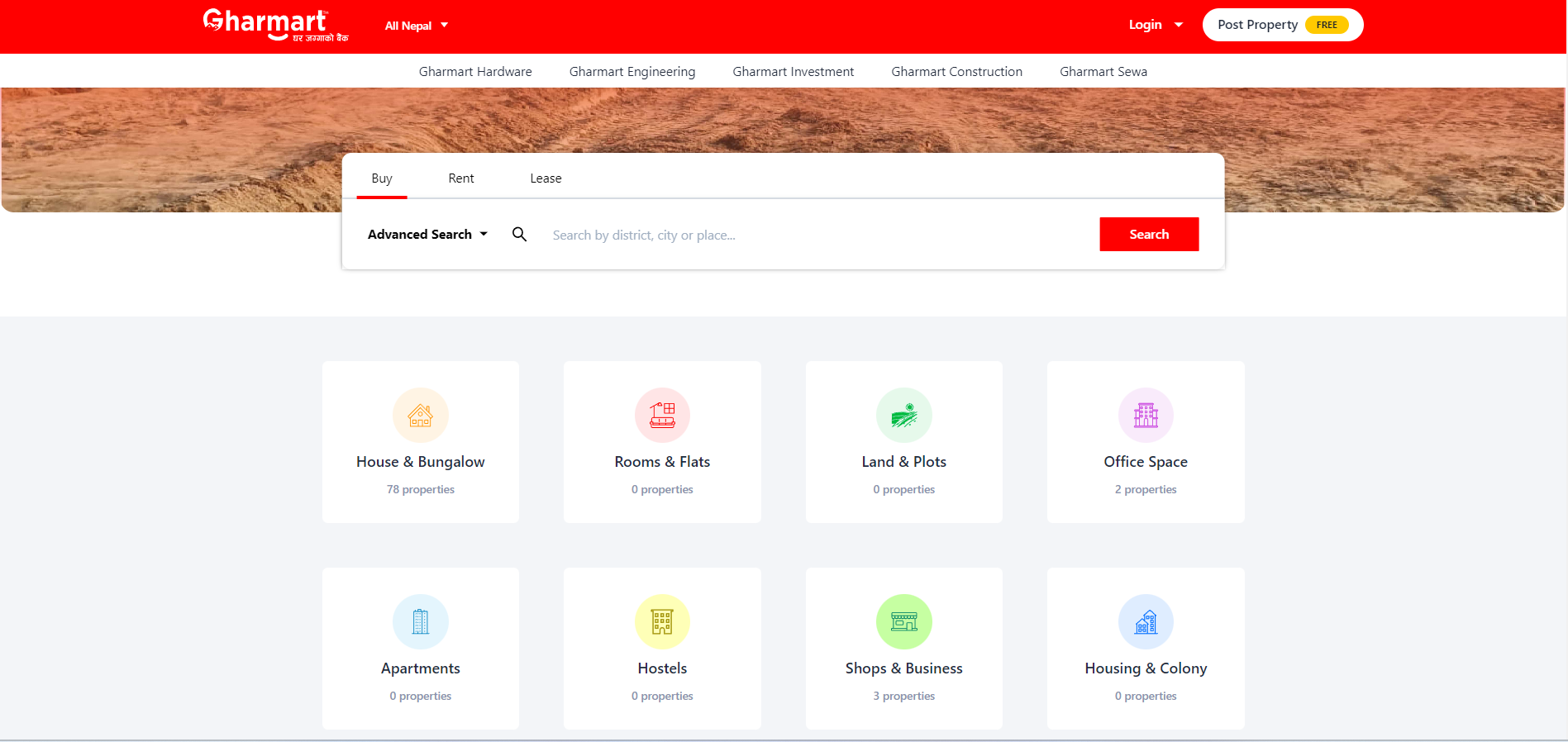
Task: Open the All Nepal location dropdown
Action: [x=417, y=26]
